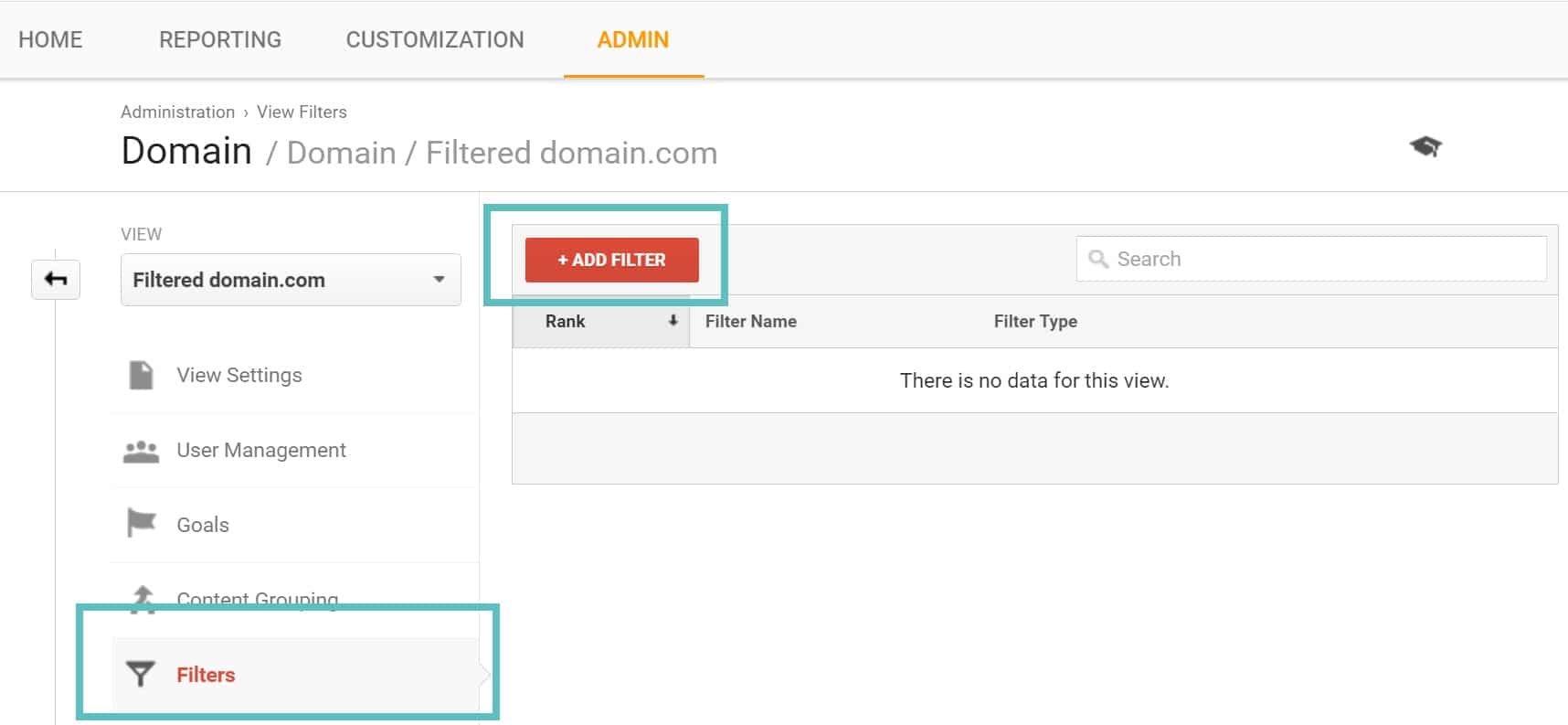Click the 'There is no data for this view.' text

click(x=1034, y=380)
